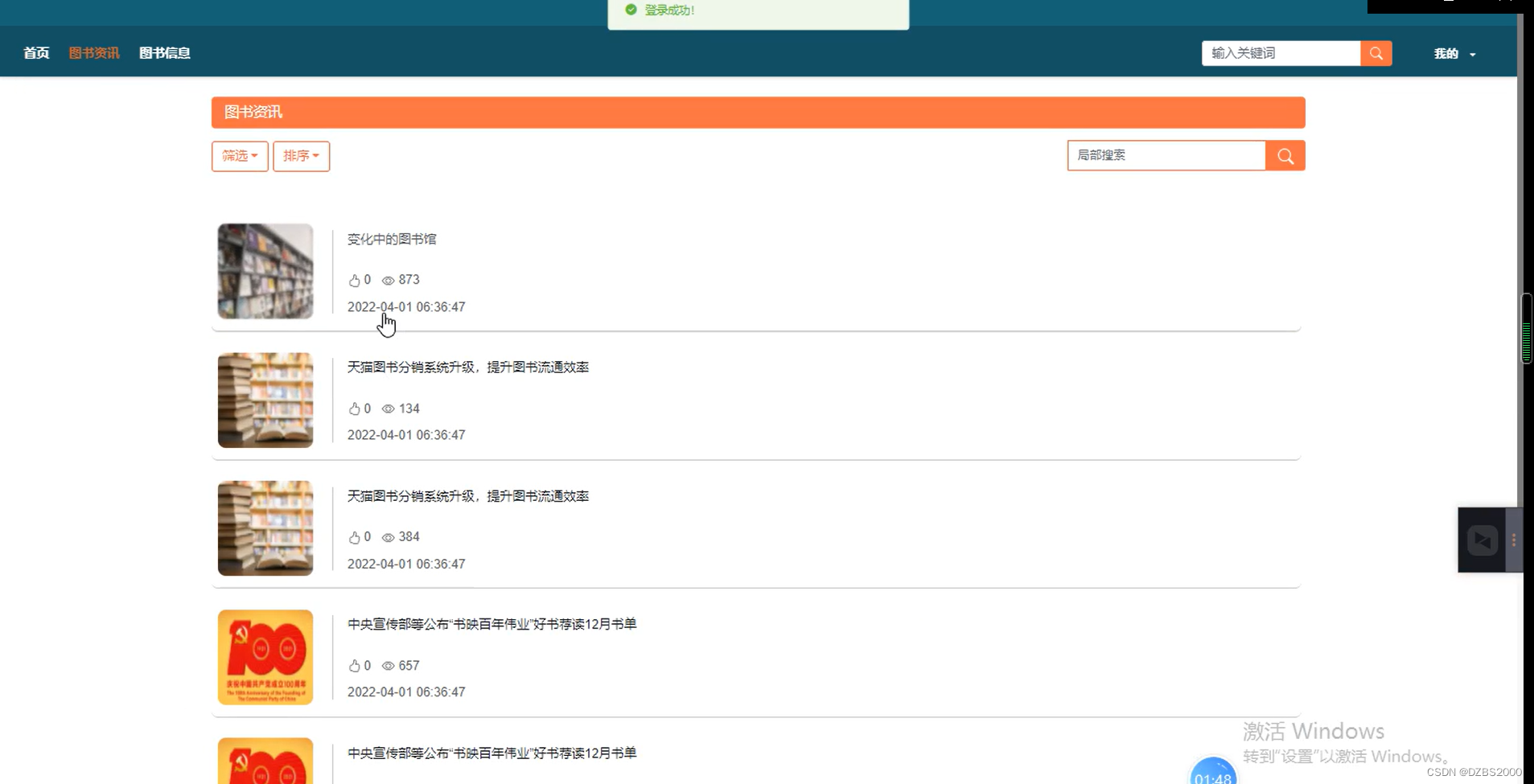1534x784 pixels.
Task: Click the view count 657
Action: click(409, 666)
